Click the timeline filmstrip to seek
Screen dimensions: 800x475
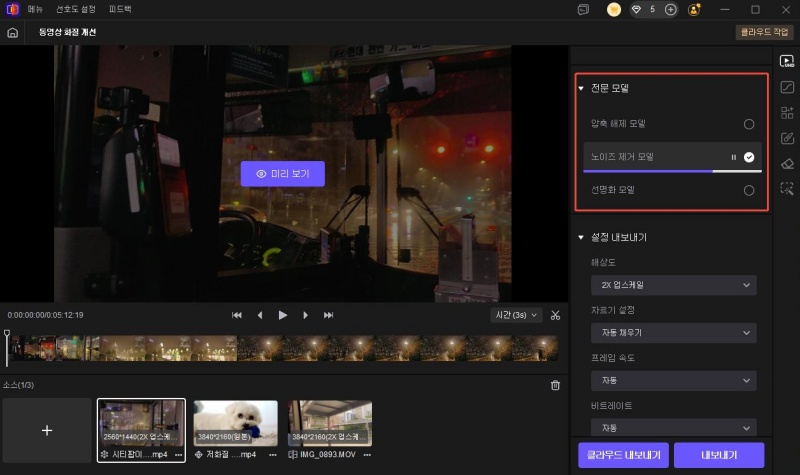click(x=300, y=347)
